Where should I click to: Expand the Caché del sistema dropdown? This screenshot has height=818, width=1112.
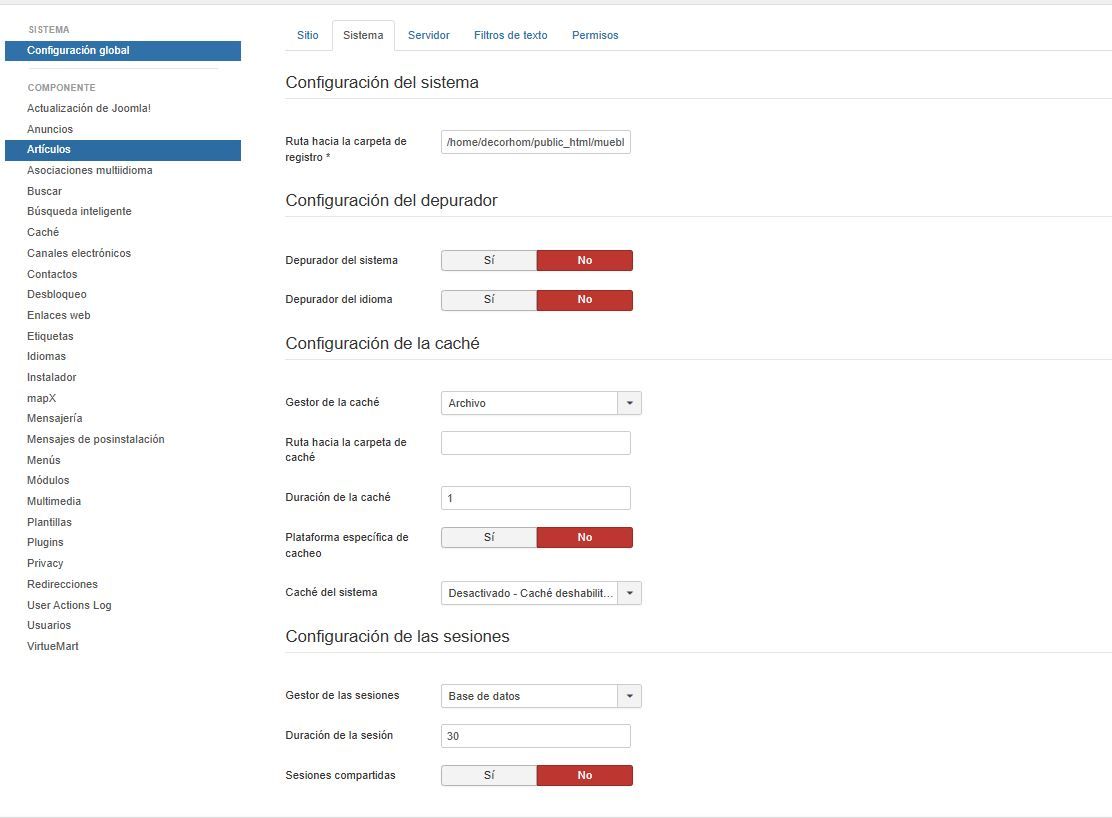tap(540, 593)
